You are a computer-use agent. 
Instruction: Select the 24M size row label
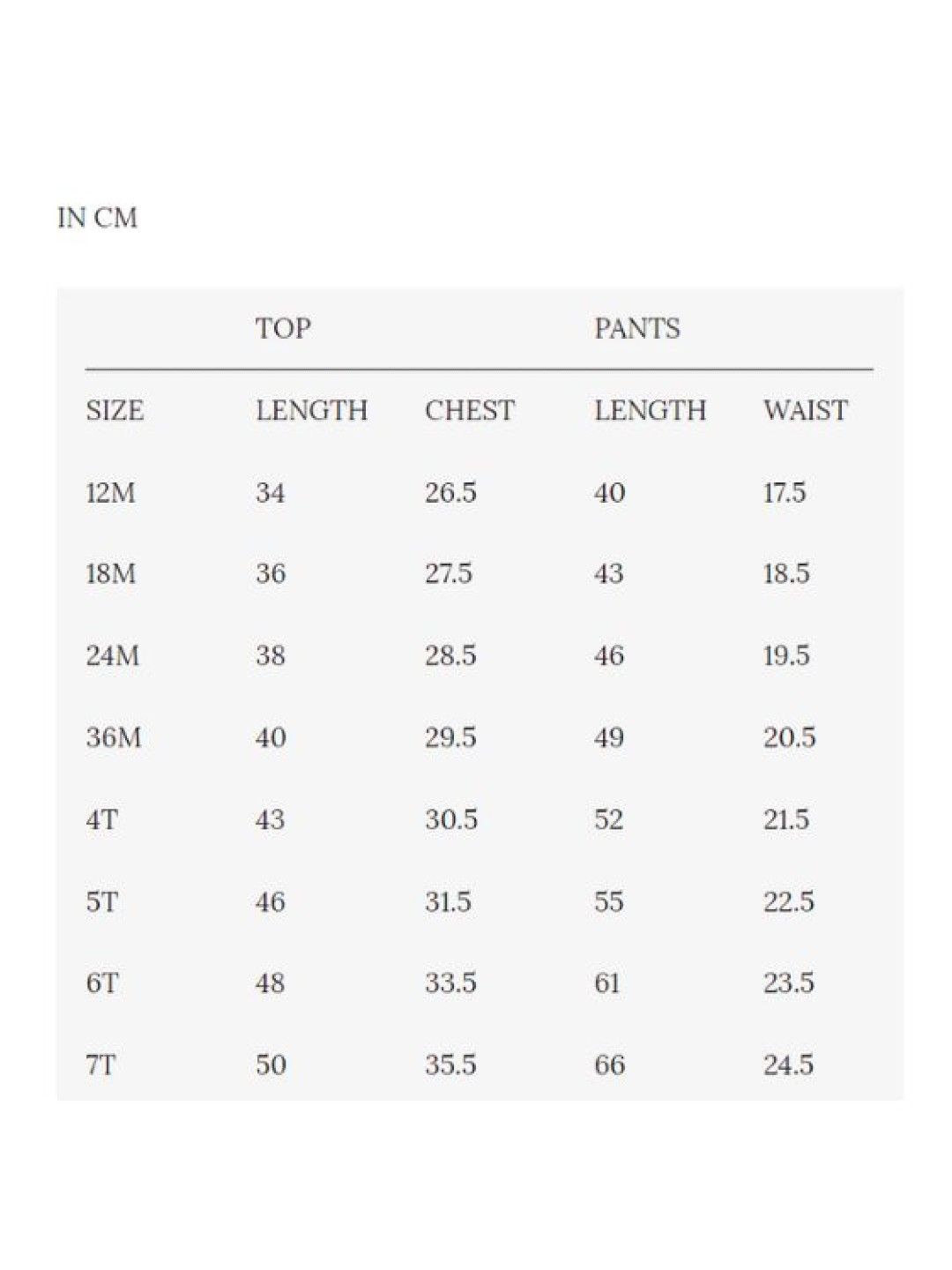click(112, 655)
